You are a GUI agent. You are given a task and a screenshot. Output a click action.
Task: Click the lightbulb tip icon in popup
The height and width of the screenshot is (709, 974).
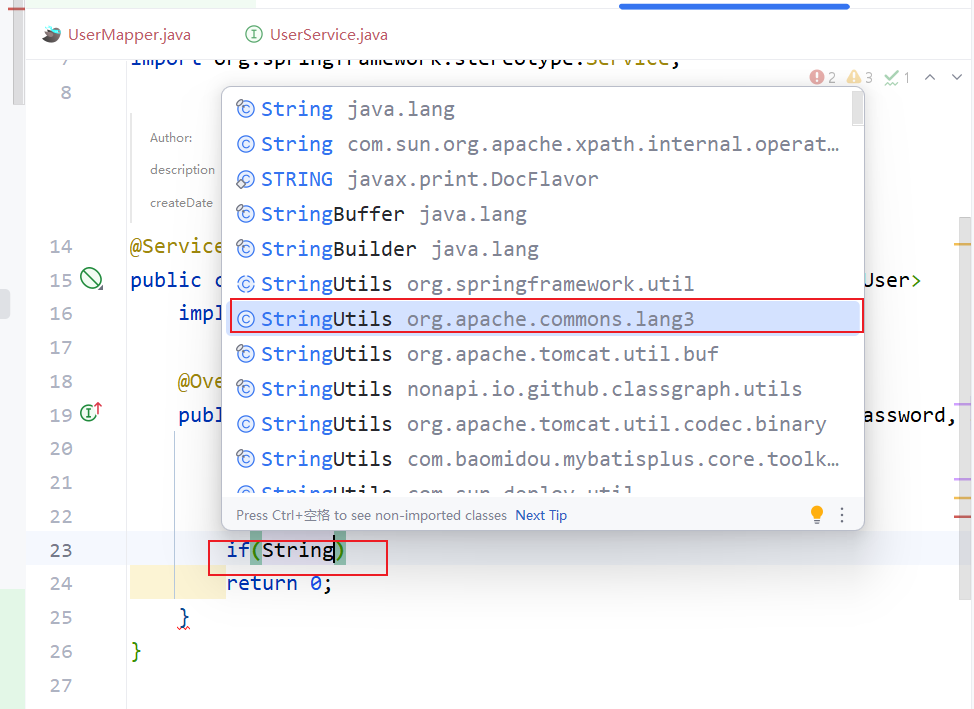click(817, 515)
